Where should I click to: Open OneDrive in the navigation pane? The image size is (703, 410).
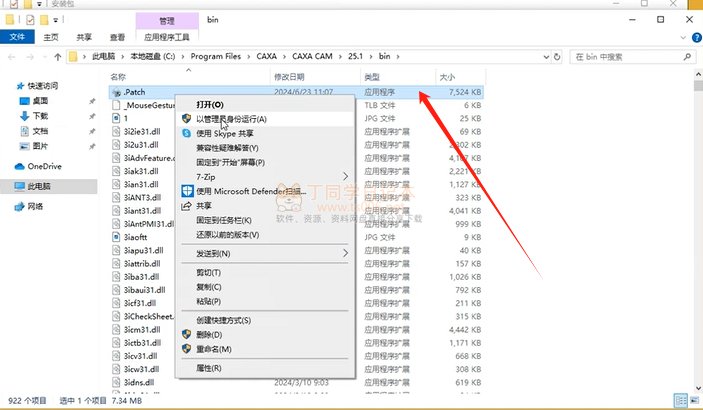pos(44,166)
